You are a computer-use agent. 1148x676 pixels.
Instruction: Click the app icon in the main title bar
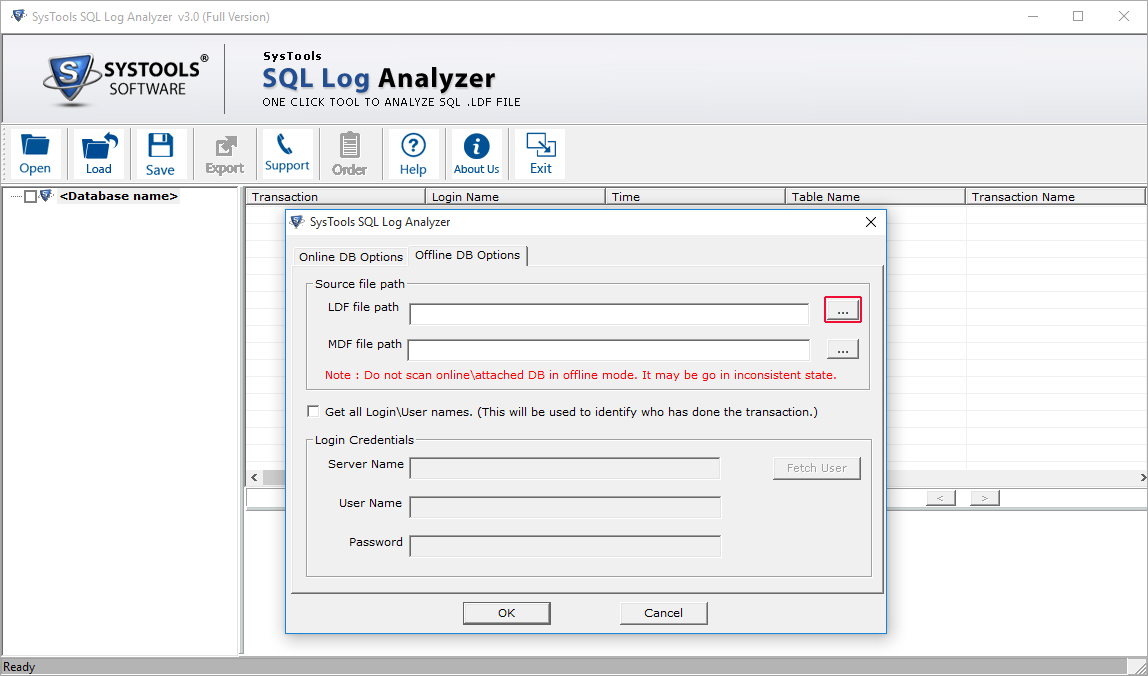[x=18, y=16]
